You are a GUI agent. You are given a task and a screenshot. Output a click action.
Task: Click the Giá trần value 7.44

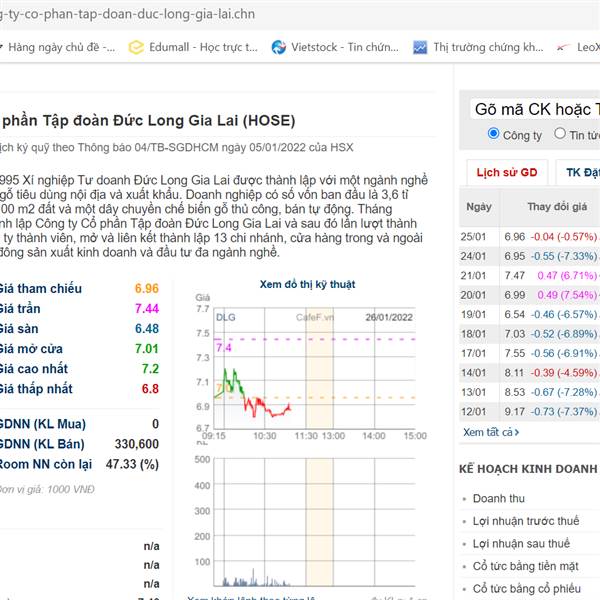[147, 308]
